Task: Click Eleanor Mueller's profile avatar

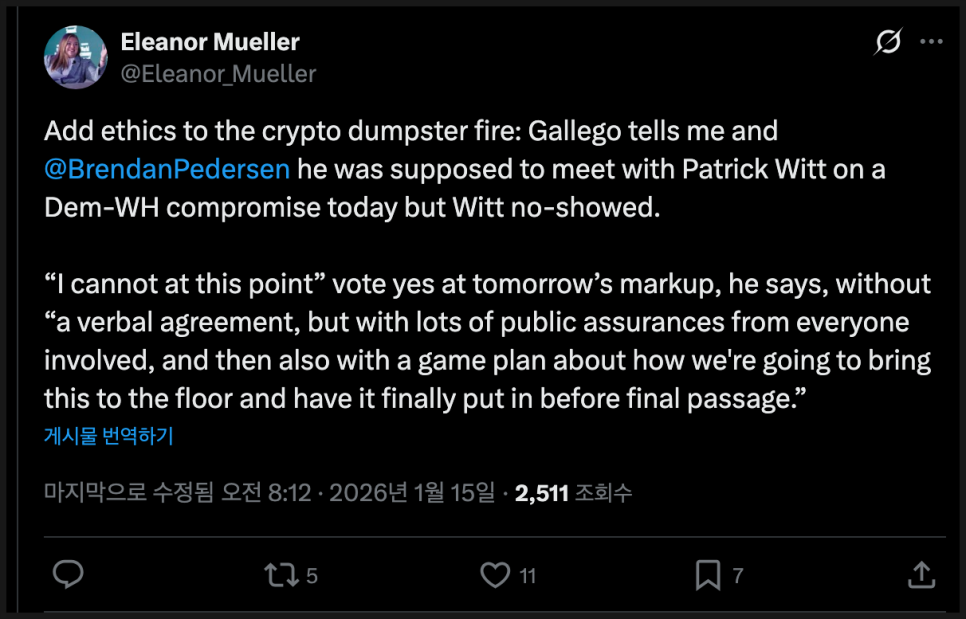Action: point(76,57)
